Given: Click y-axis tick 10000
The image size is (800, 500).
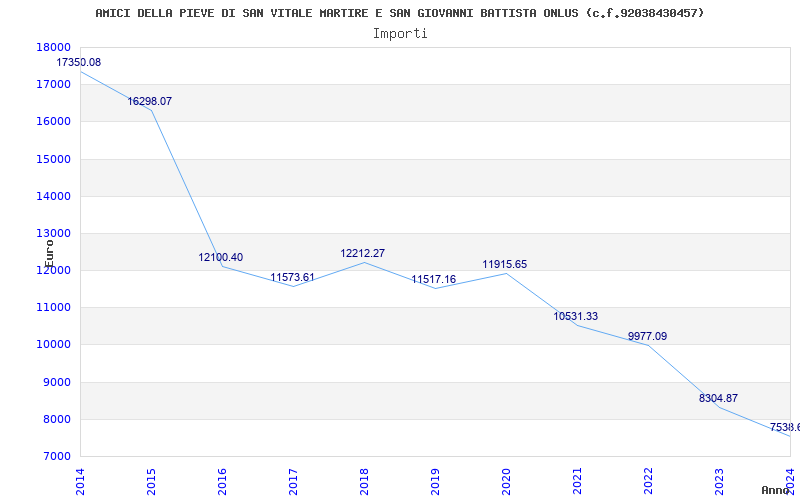Looking at the screenshot, I should click(54, 345).
